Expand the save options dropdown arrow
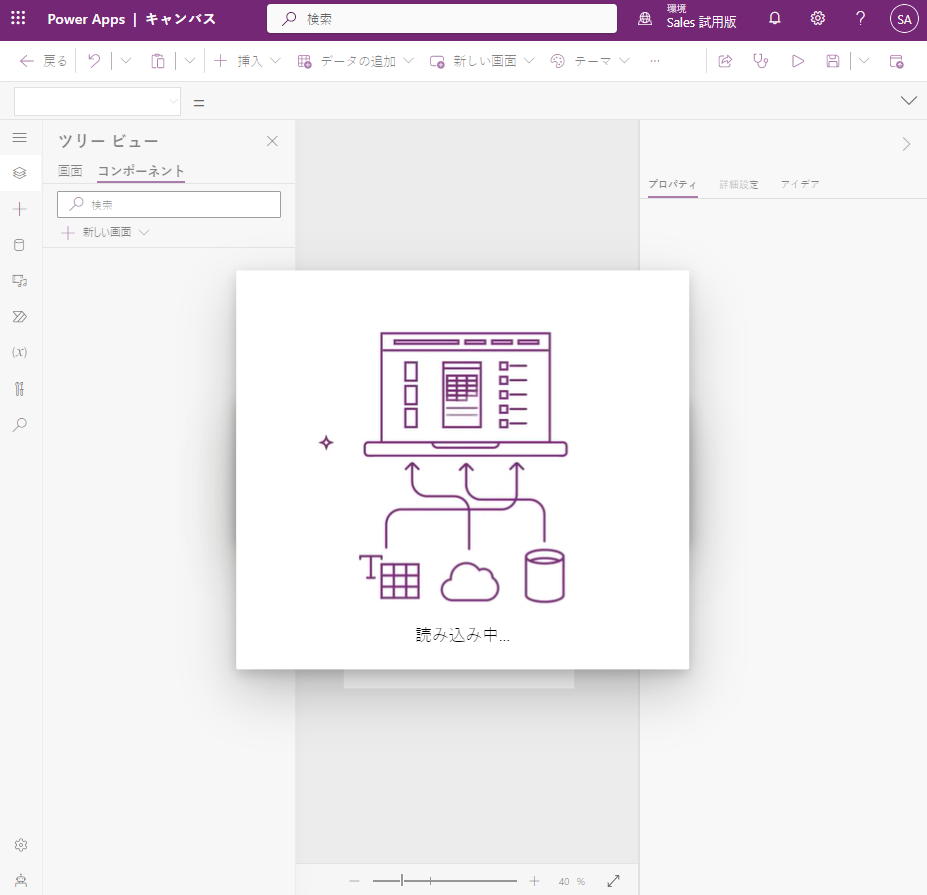 tap(864, 61)
